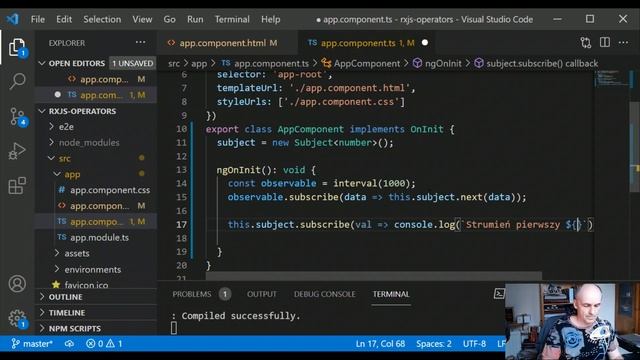The height and width of the screenshot is (360, 640).
Task: Click the ngOnInit method breadcrumb
Action: click(437, 63)
